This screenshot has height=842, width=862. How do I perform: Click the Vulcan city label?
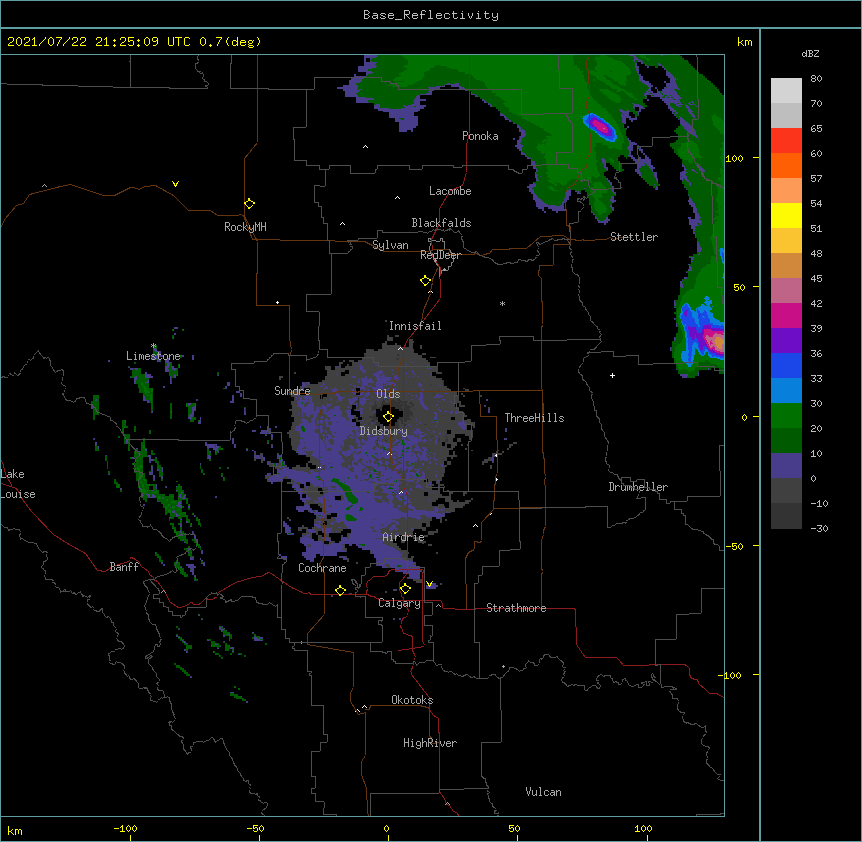(543, 792)
